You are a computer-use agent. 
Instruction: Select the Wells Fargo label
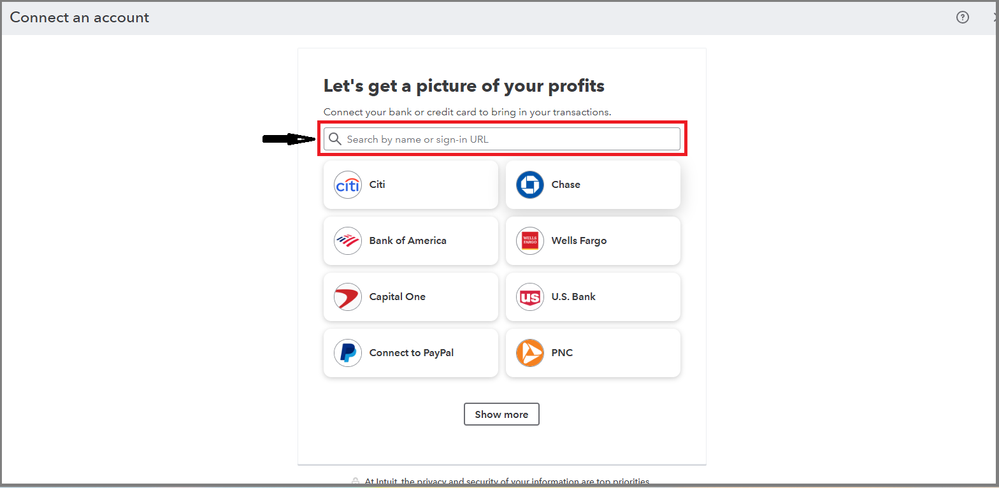579,241
